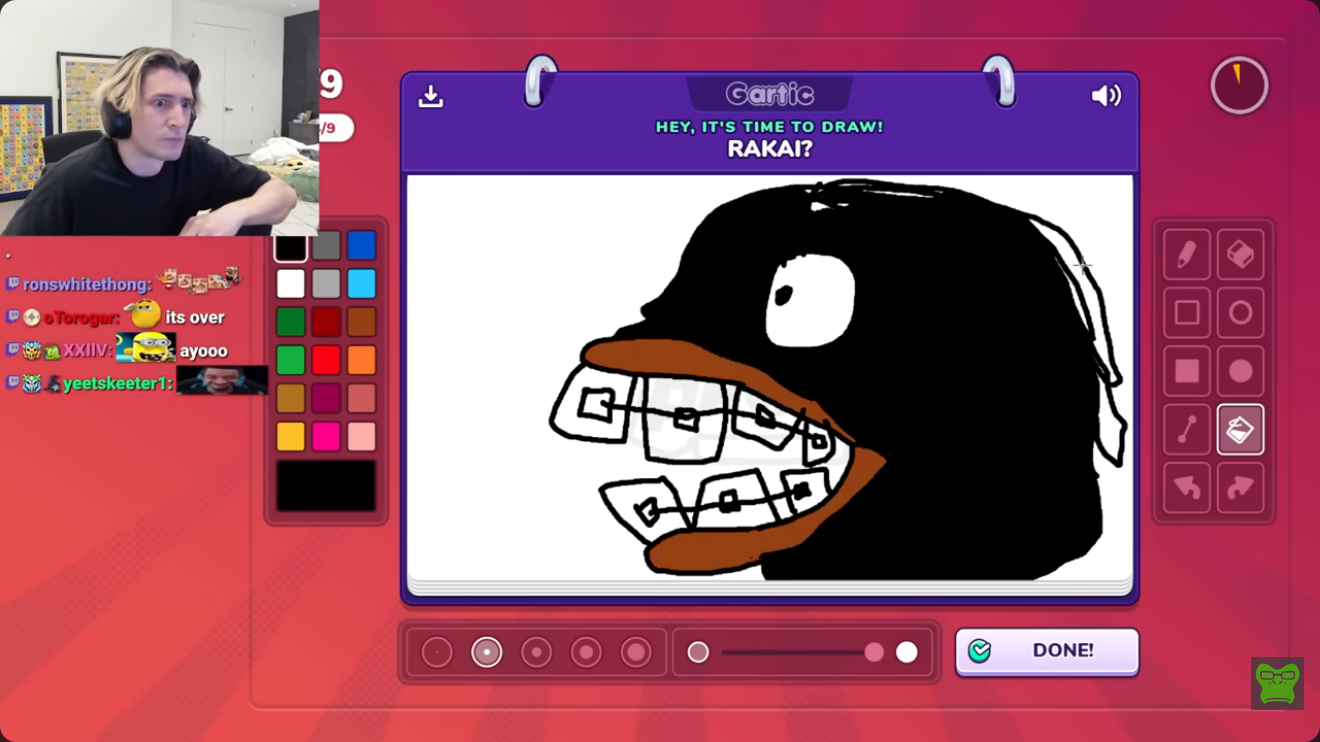Click the full-opacity white dot right of the slider
The image size is (1320, 742).
click(906, 653)
